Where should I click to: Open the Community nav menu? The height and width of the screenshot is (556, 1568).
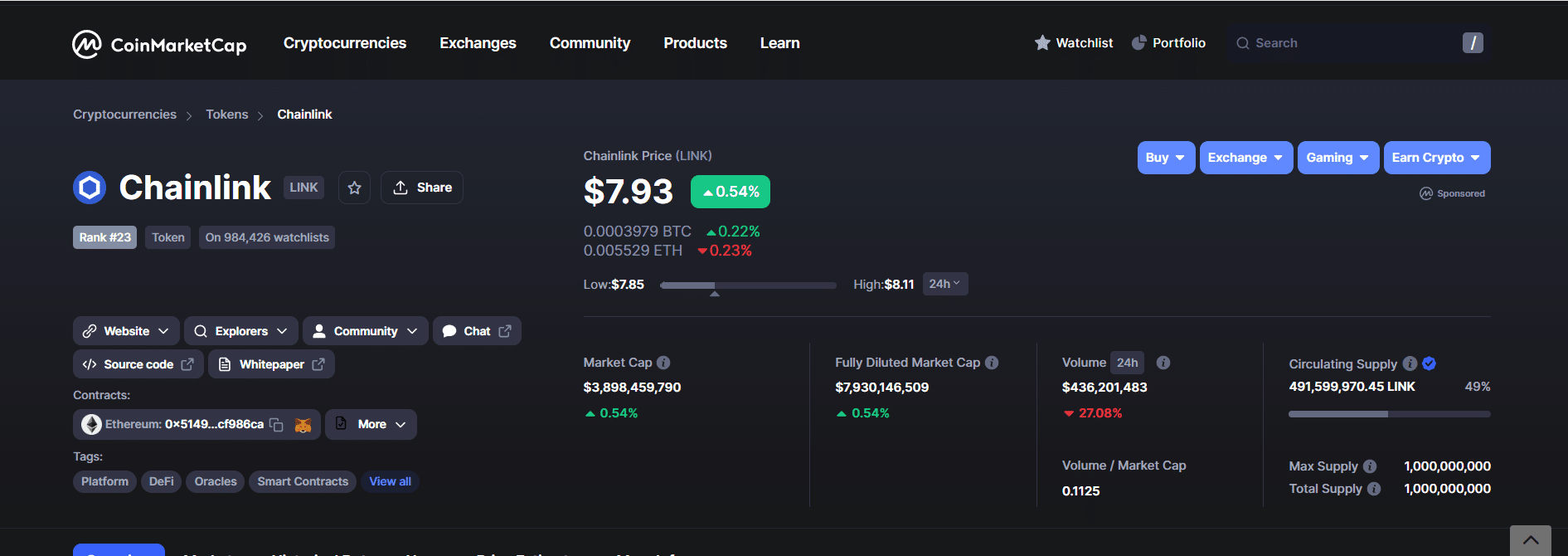590,43
